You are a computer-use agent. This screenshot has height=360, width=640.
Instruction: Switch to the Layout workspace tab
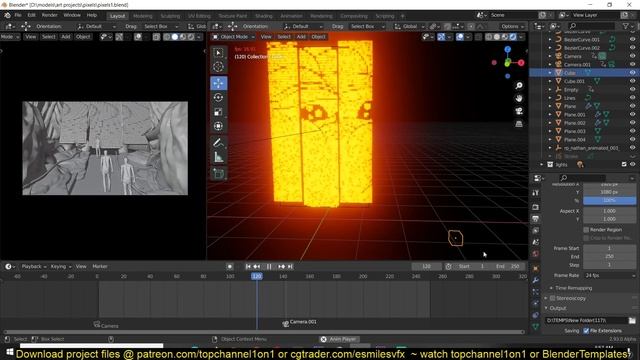tap(117, 16)
